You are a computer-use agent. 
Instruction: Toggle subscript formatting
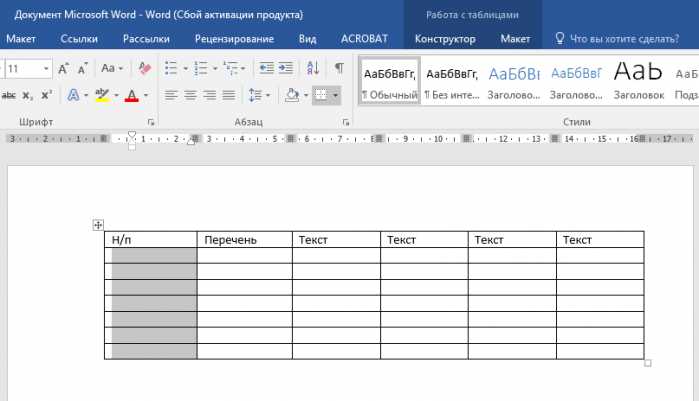click(x=27, y=95)
